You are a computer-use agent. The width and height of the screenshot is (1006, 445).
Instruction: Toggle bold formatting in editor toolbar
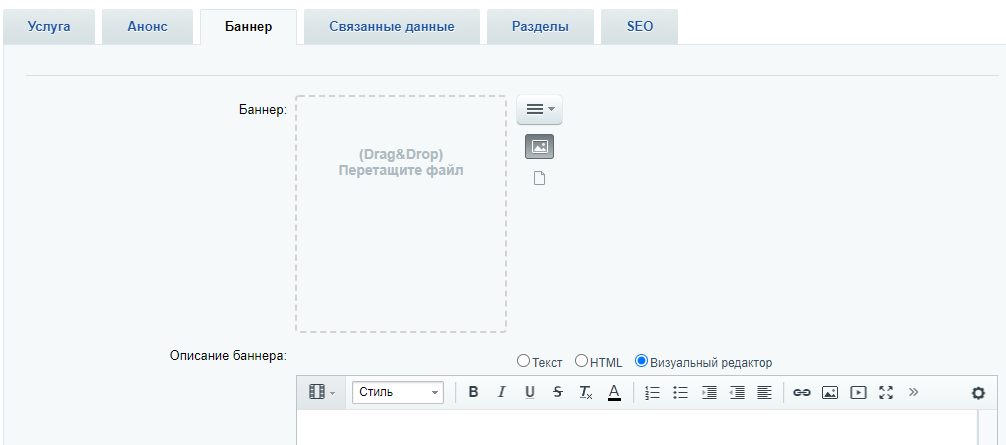tap(473, 392)
